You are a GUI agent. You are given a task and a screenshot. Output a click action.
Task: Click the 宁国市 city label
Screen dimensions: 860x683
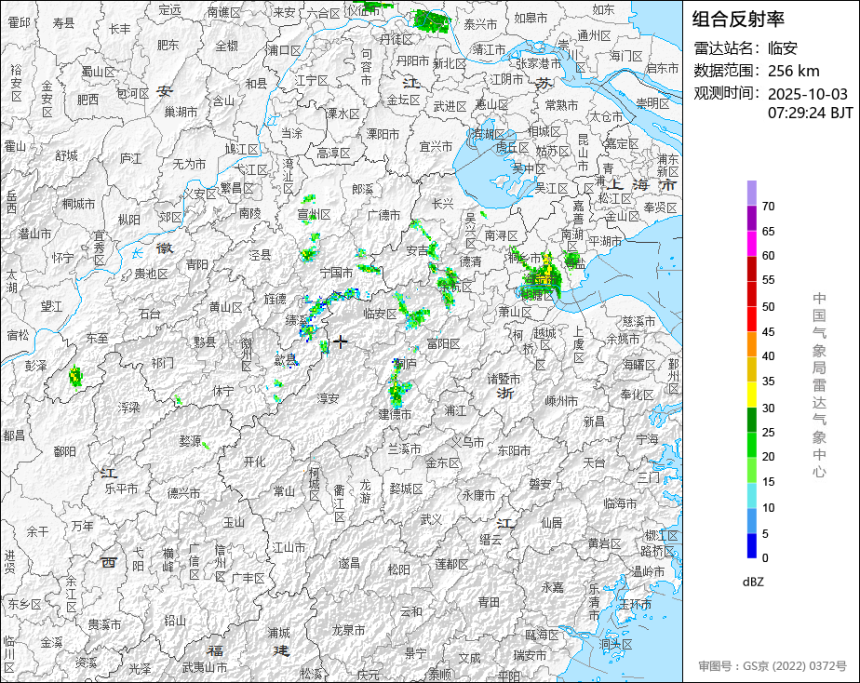335,272
